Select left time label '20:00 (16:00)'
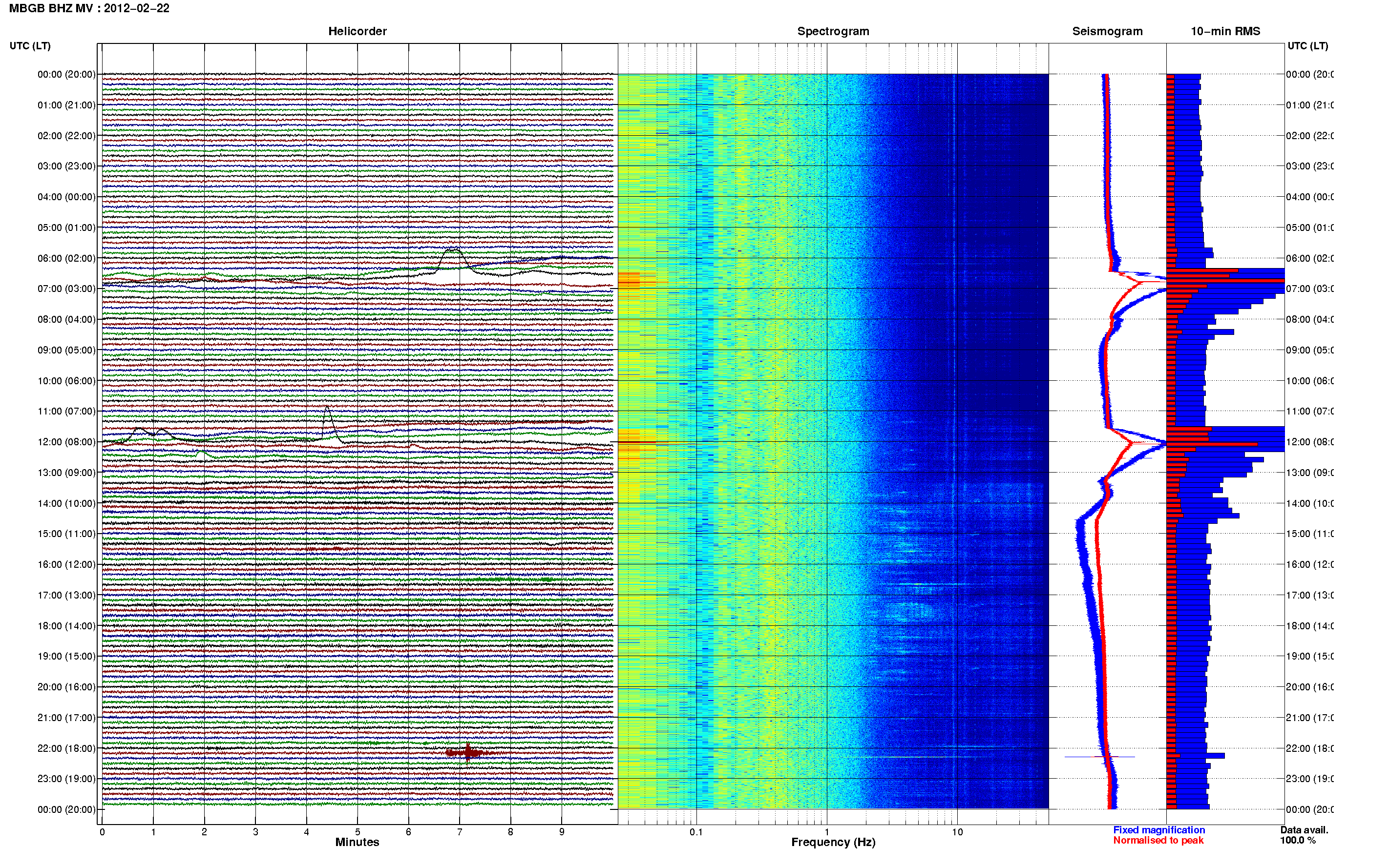Screen dimensions: 1389x868 click(x=66, y=686)
